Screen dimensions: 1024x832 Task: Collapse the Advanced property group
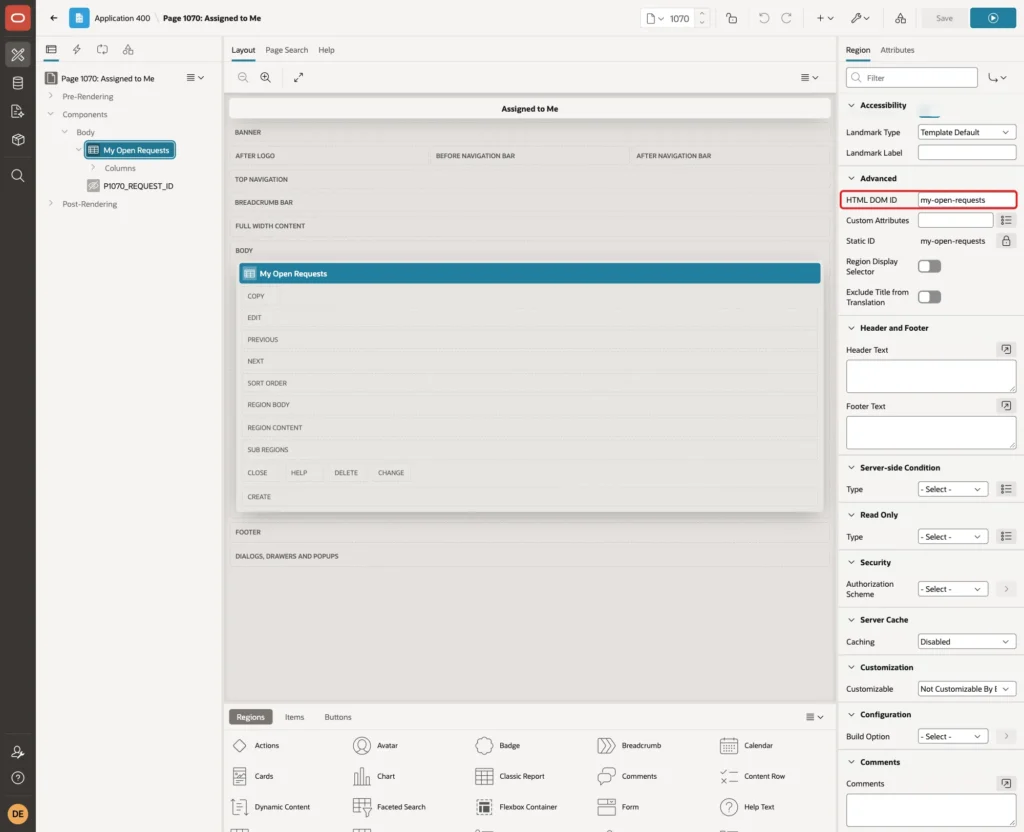(x=851, y=178)
